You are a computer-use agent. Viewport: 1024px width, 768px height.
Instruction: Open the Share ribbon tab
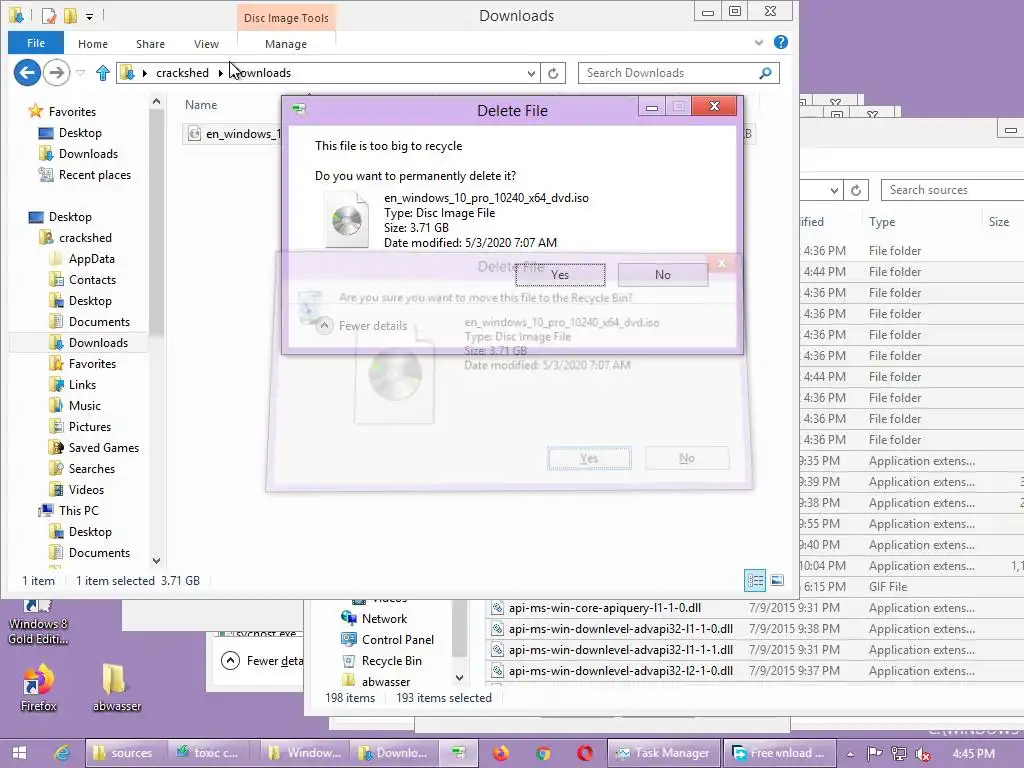(x=150, y=44)
